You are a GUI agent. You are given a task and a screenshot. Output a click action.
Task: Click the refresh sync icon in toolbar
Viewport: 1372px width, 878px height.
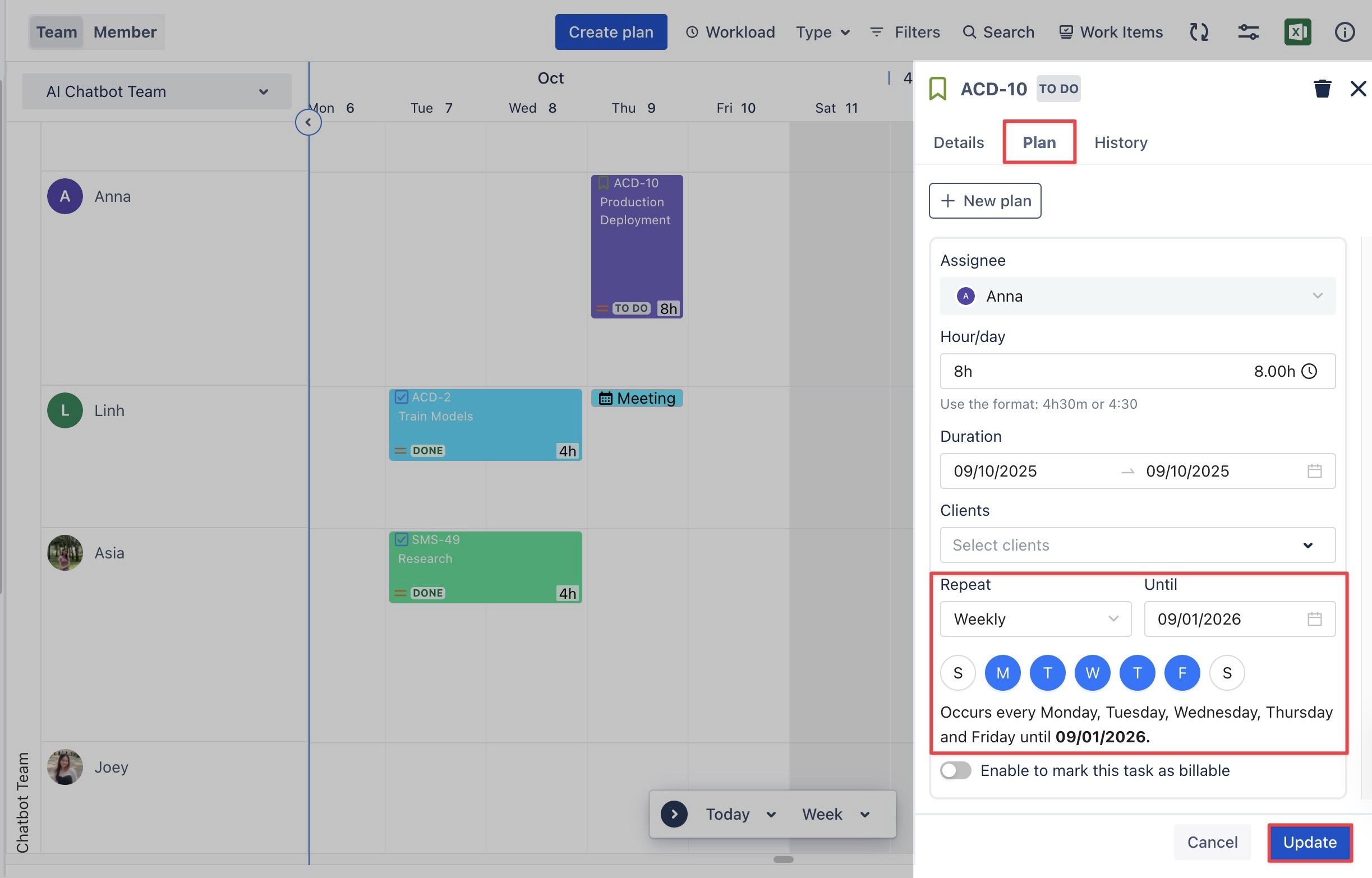point(1199,32)
